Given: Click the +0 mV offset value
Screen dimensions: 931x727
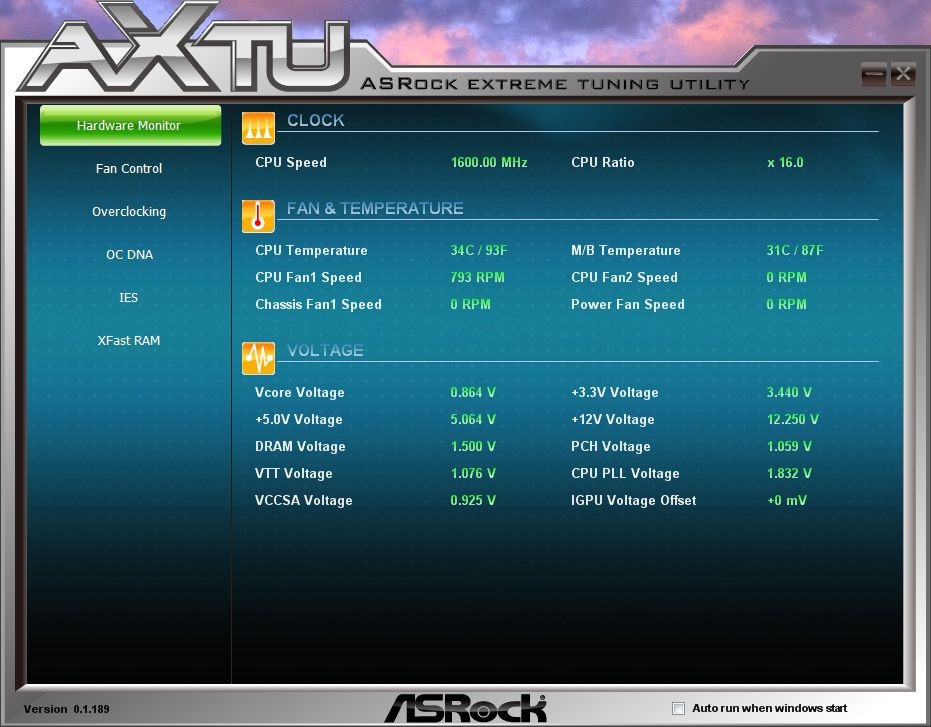Looking at the screenshot, I should (x=787, y=501).
